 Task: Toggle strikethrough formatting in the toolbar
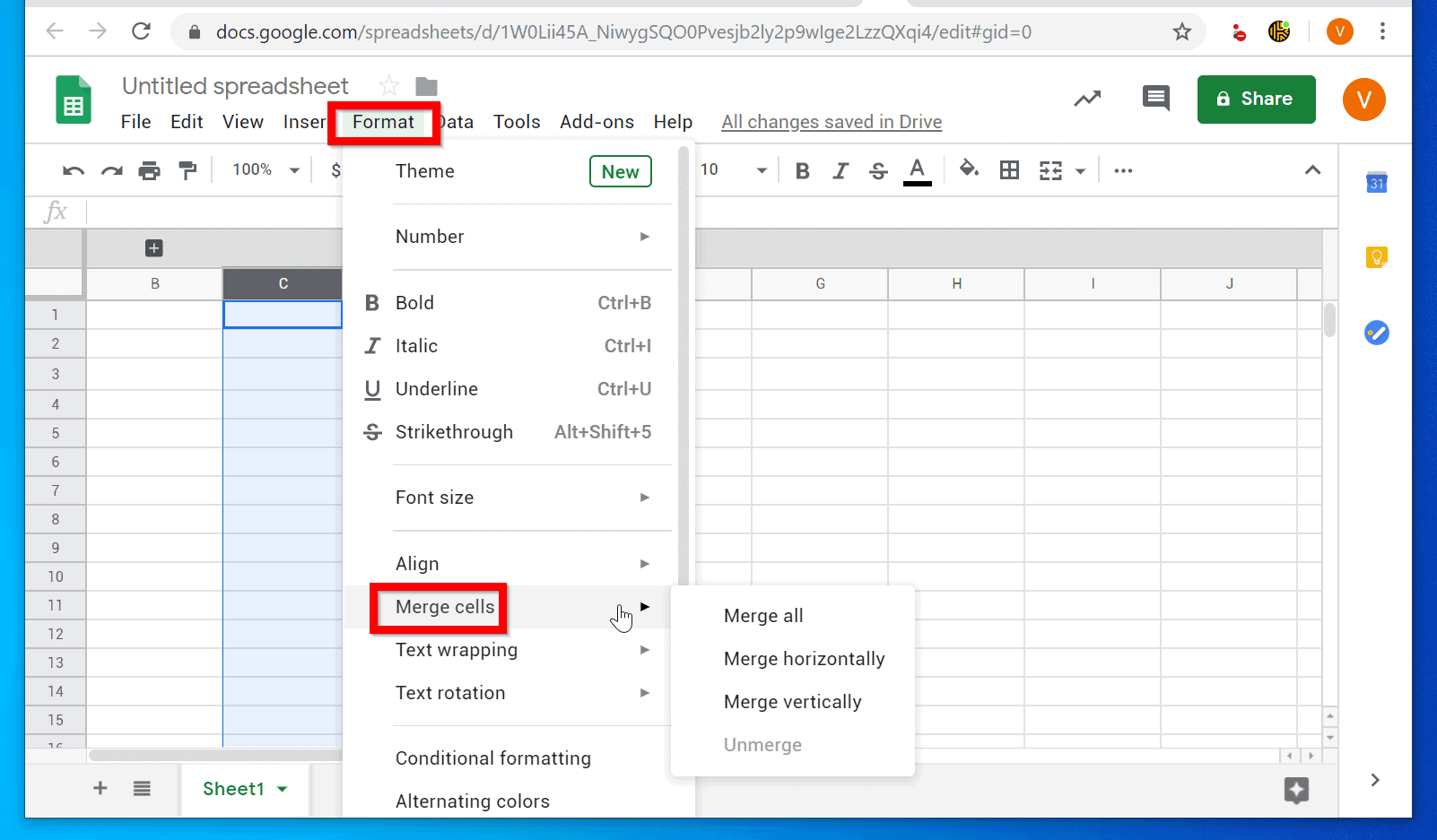(878, 169)
